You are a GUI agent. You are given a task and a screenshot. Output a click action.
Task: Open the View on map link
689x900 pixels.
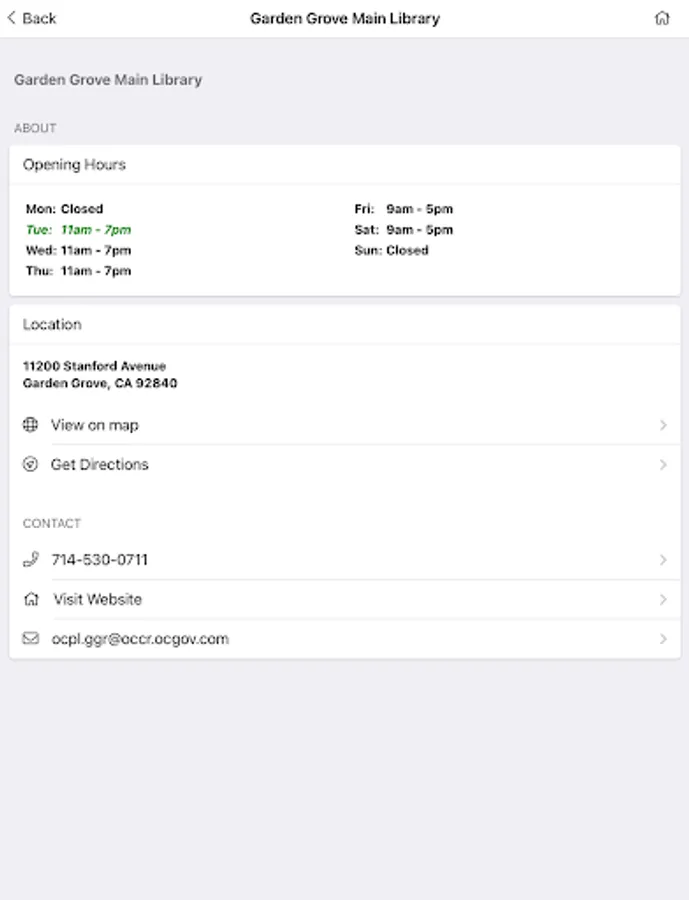pyautogui.click(x=95, y=425)
